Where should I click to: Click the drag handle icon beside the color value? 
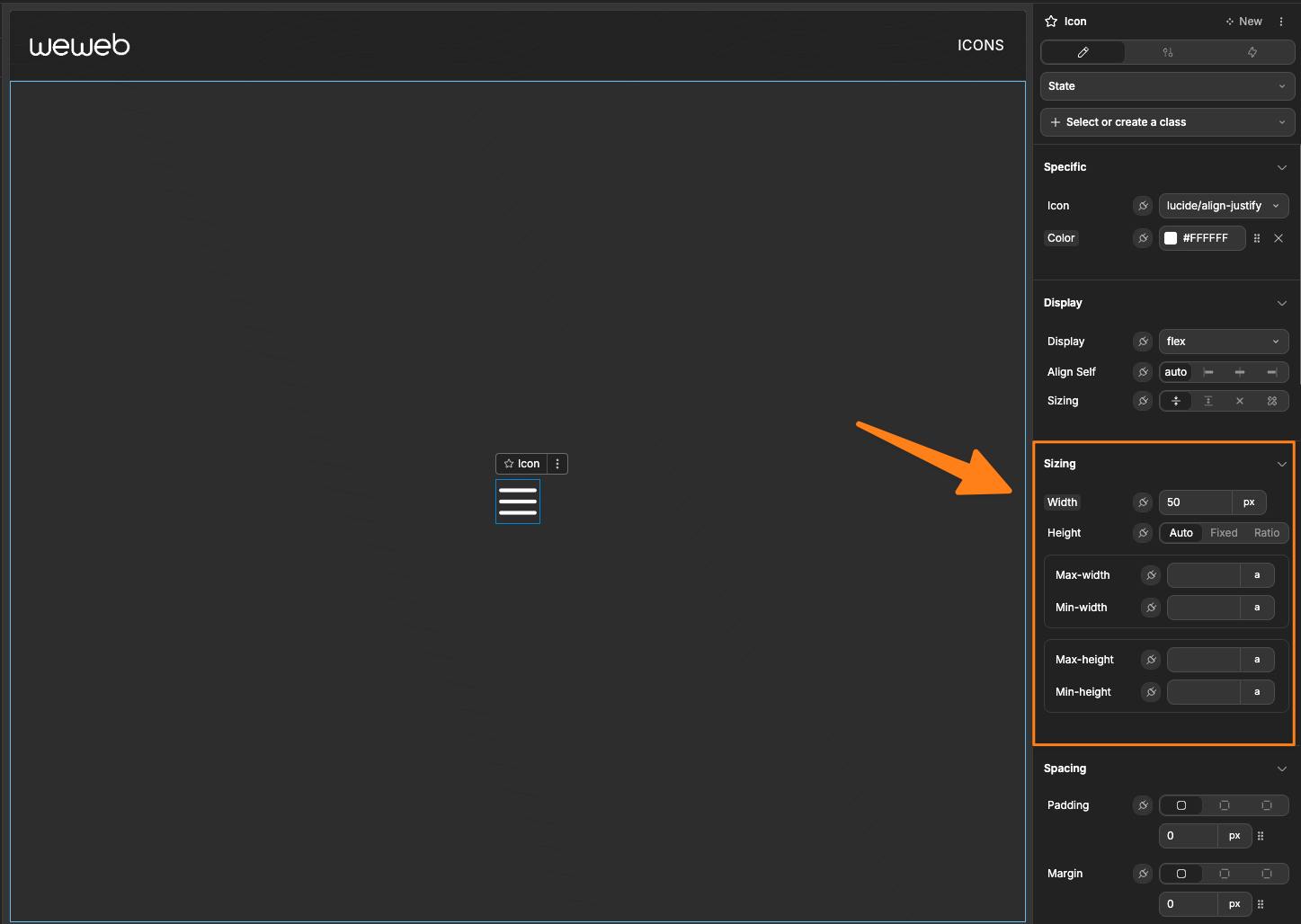tap(1256, 237)
